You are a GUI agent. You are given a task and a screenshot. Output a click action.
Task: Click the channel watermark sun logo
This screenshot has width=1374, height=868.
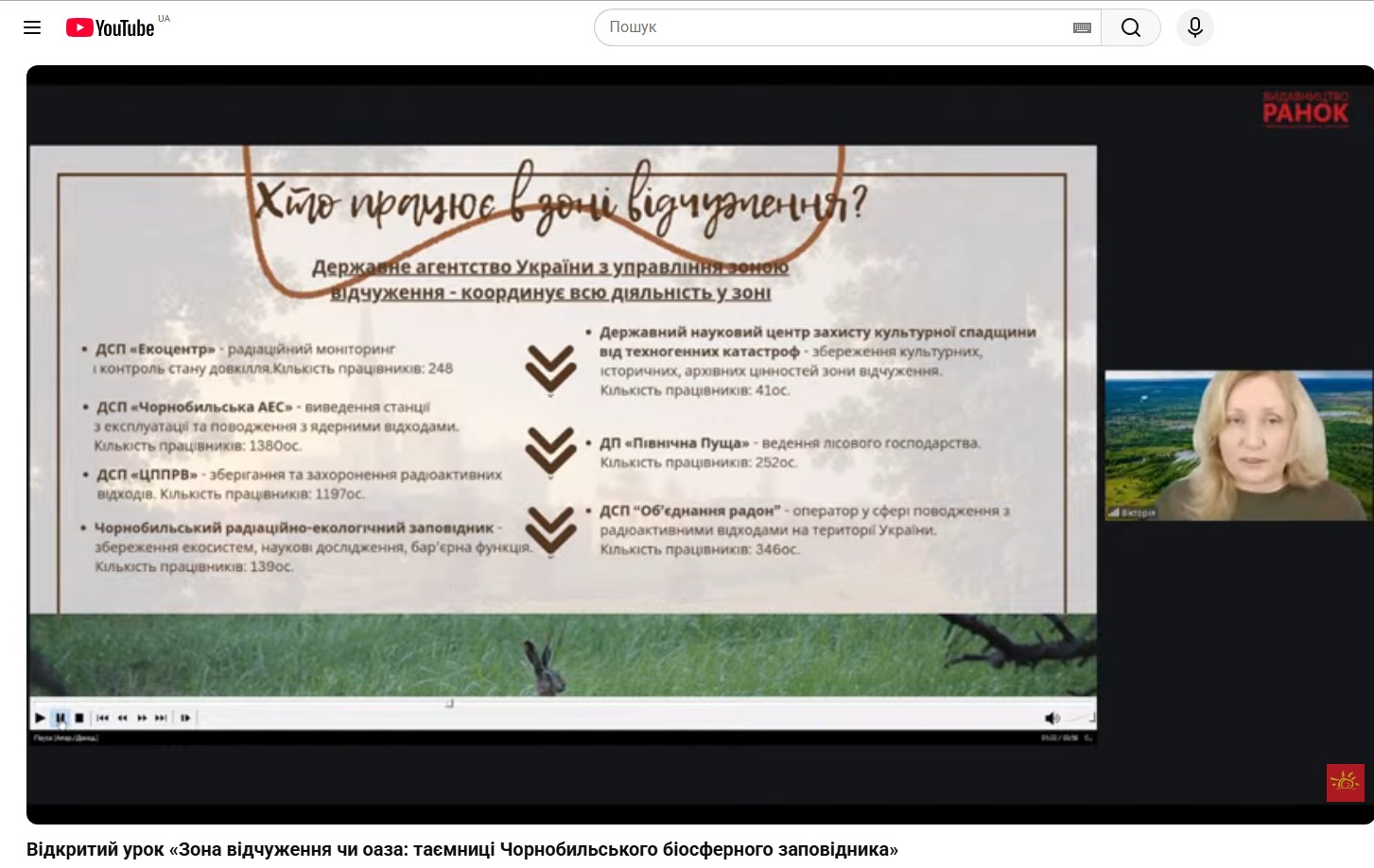[x=1344, y=782]
